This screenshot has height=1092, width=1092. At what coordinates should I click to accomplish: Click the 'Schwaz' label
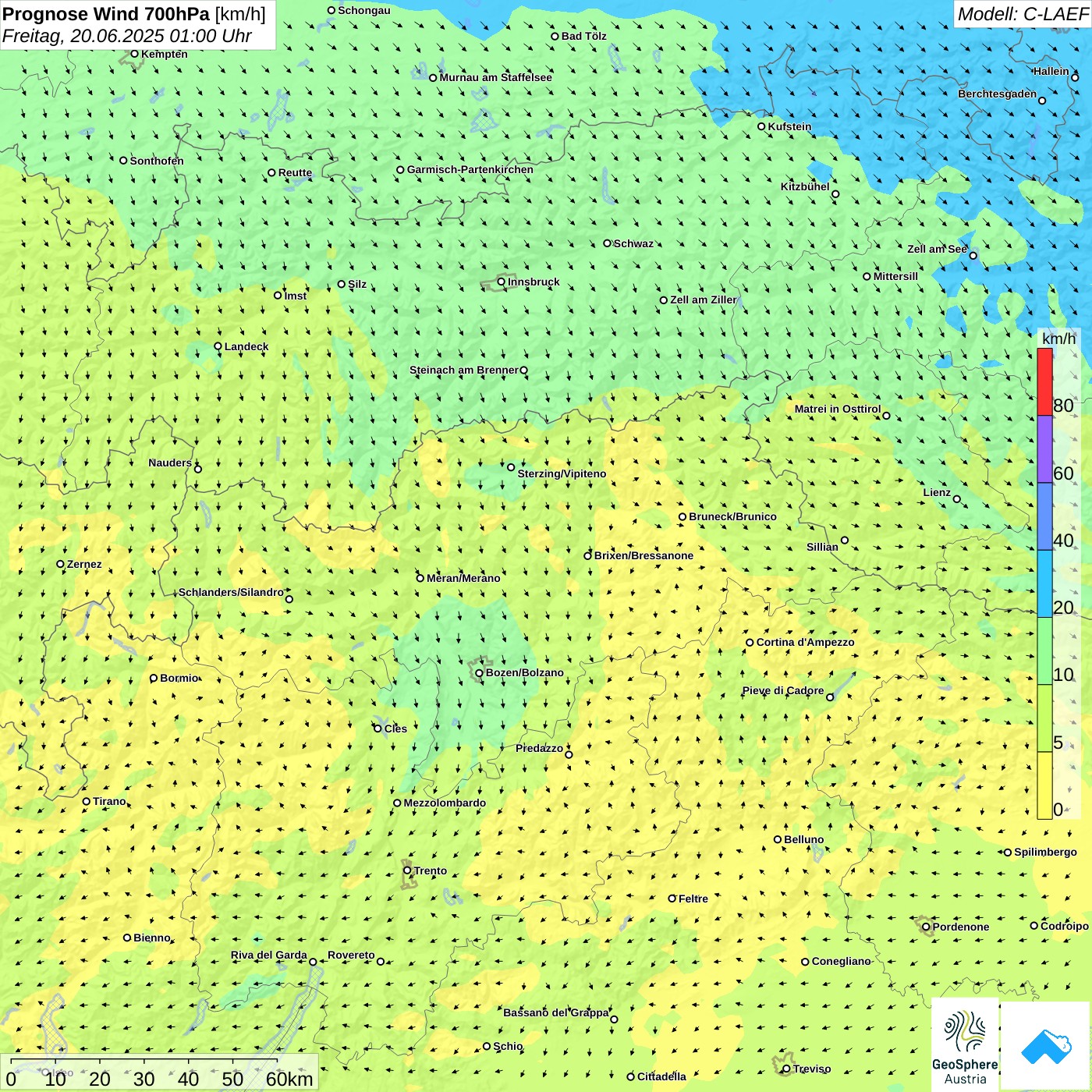click(633, 243)
